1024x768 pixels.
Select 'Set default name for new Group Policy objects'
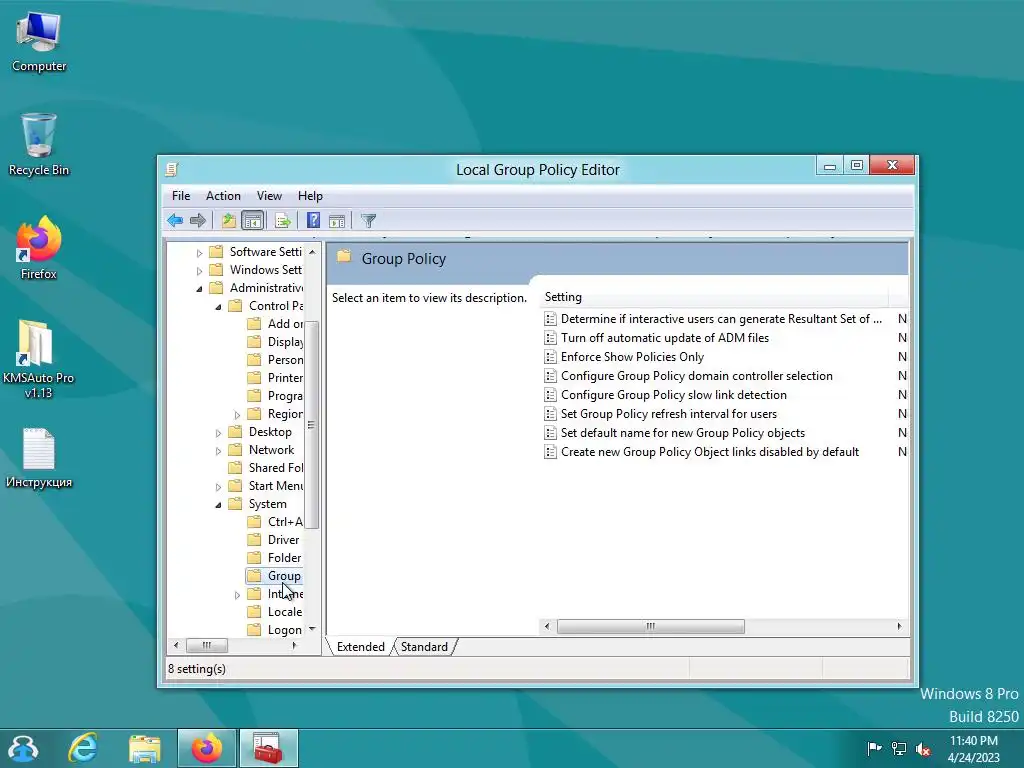pyautogui.click(x=683, y=432)
